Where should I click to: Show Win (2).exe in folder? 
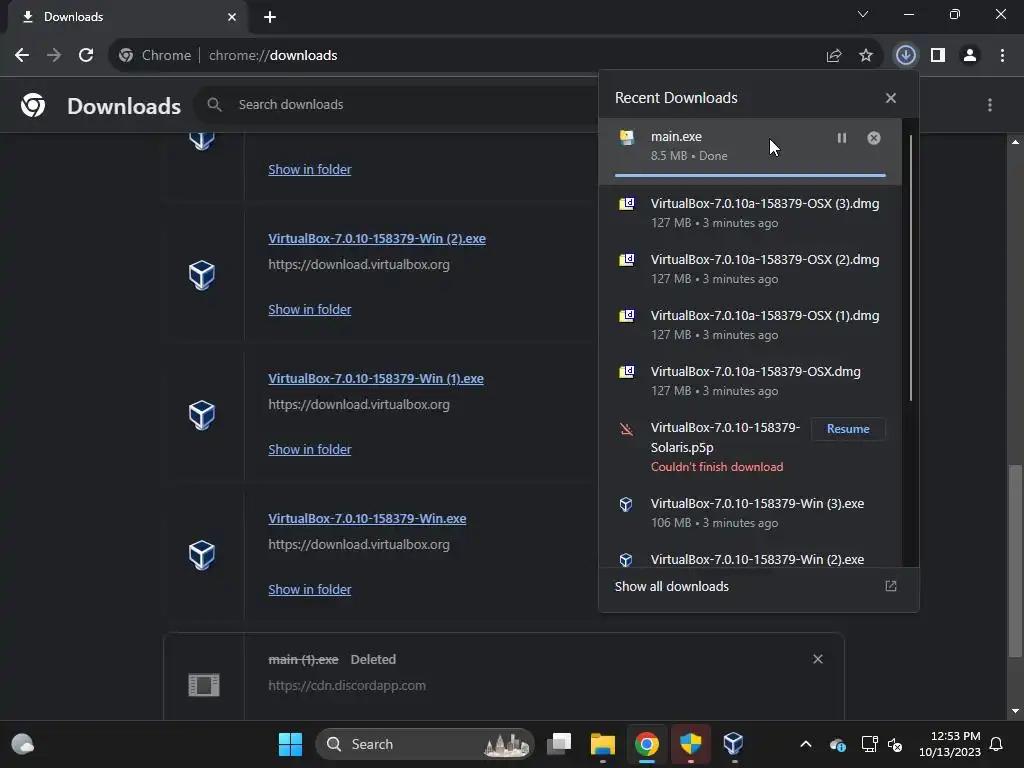310,310
